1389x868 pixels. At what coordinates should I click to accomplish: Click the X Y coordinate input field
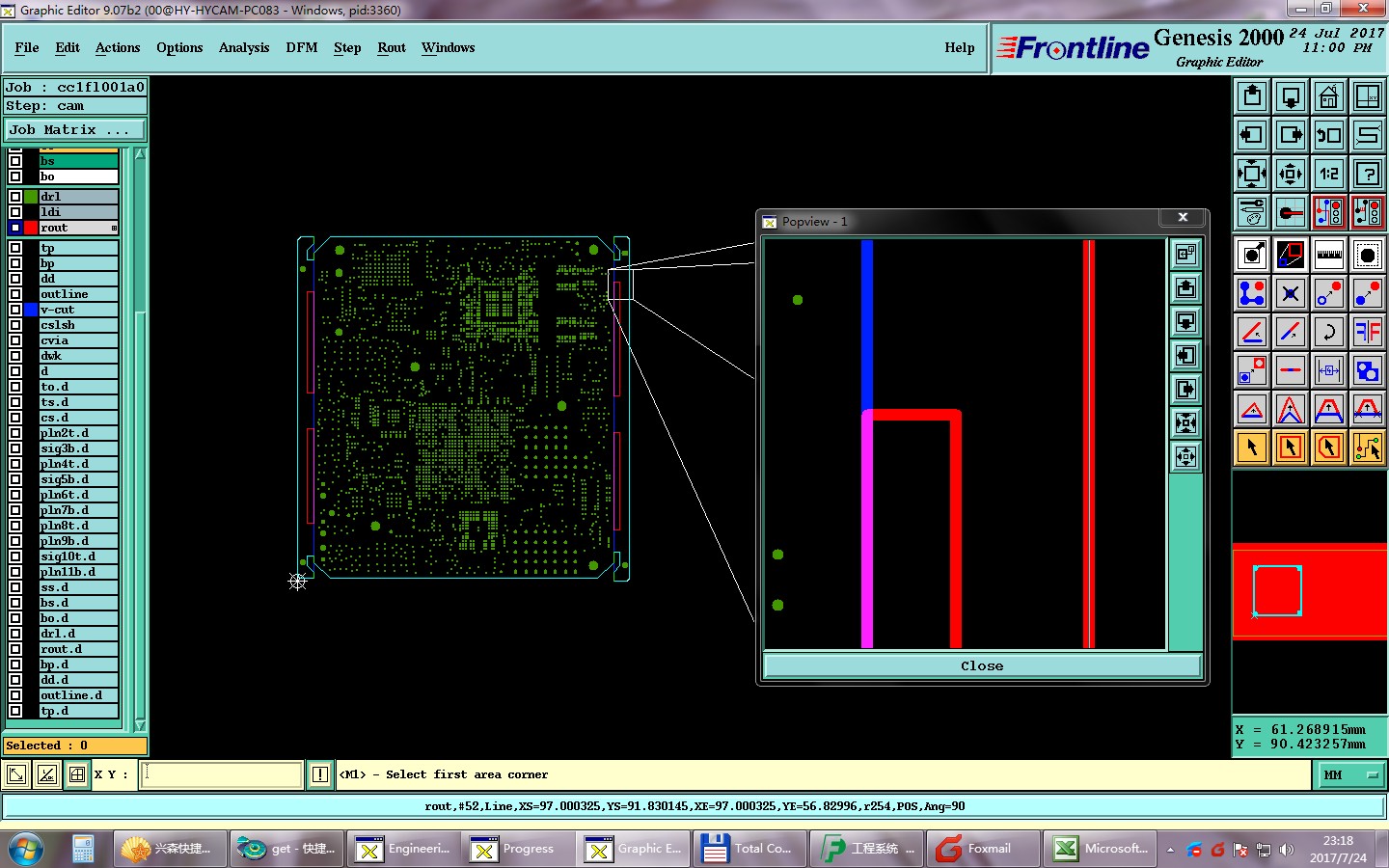click(x=222, y=774)
